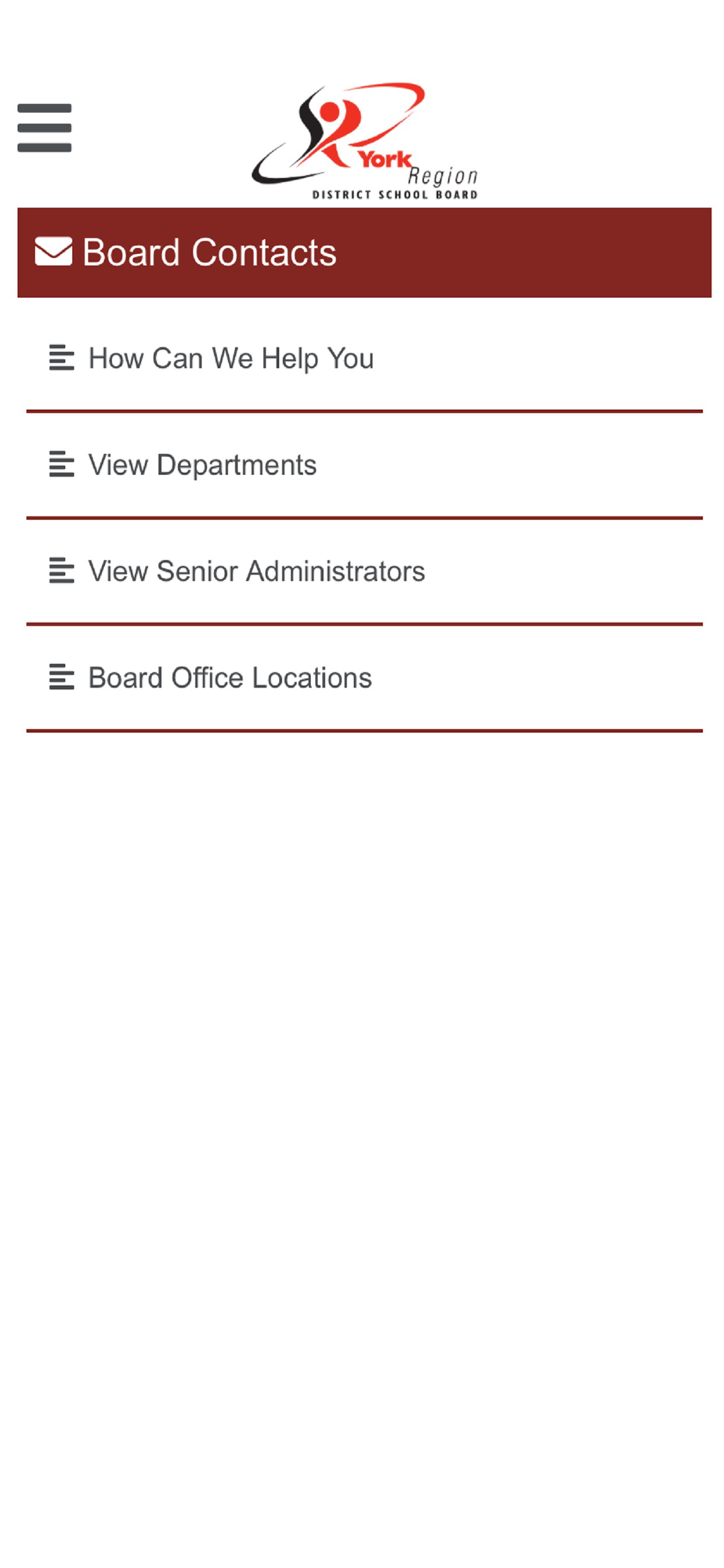Open the How Can We Help You entry
The height and width of the screenshot is (1568, 724).
pyautogui.click(x=231, y=358)
